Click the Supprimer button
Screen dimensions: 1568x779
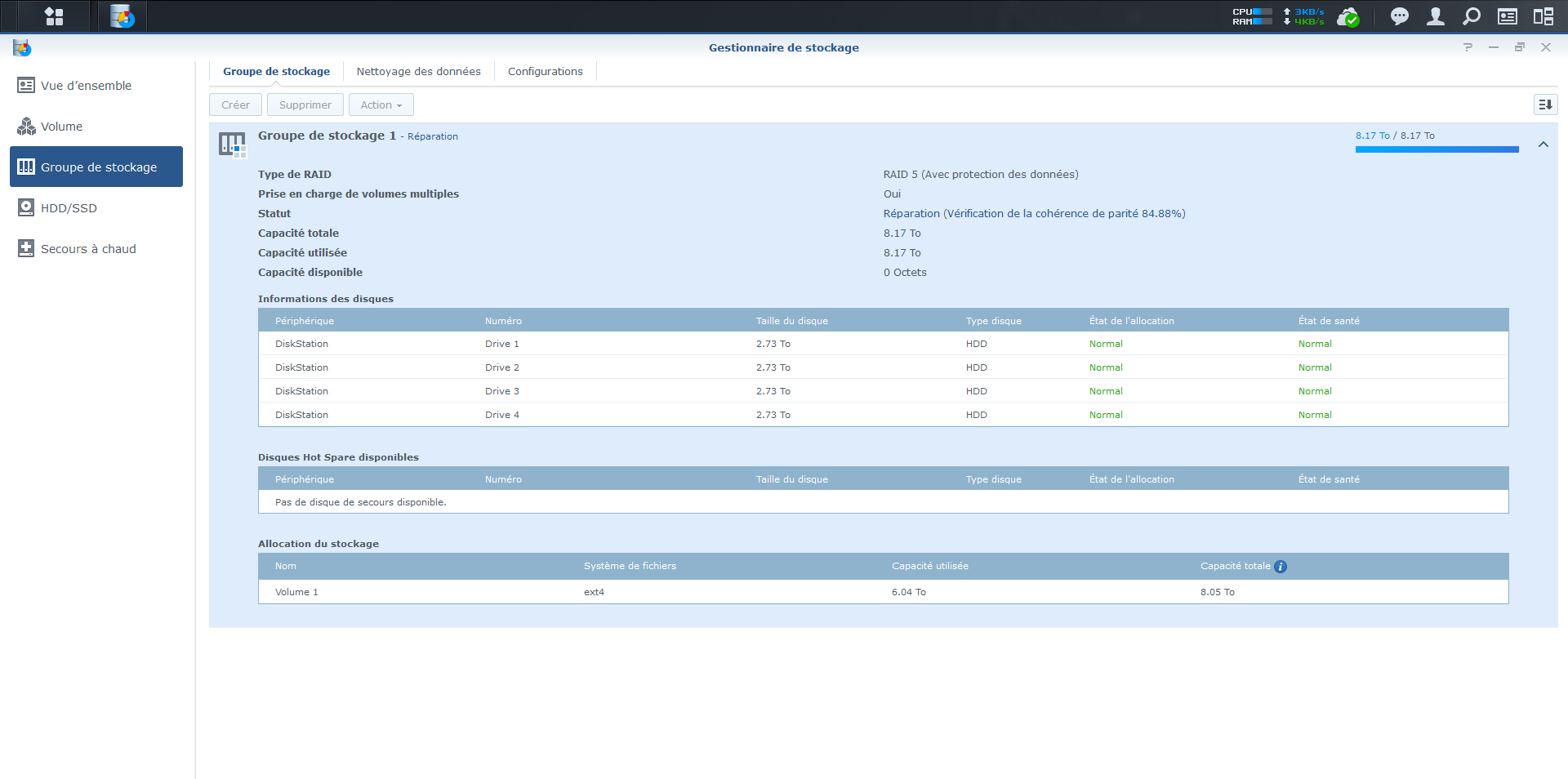(x=305, y=105)
